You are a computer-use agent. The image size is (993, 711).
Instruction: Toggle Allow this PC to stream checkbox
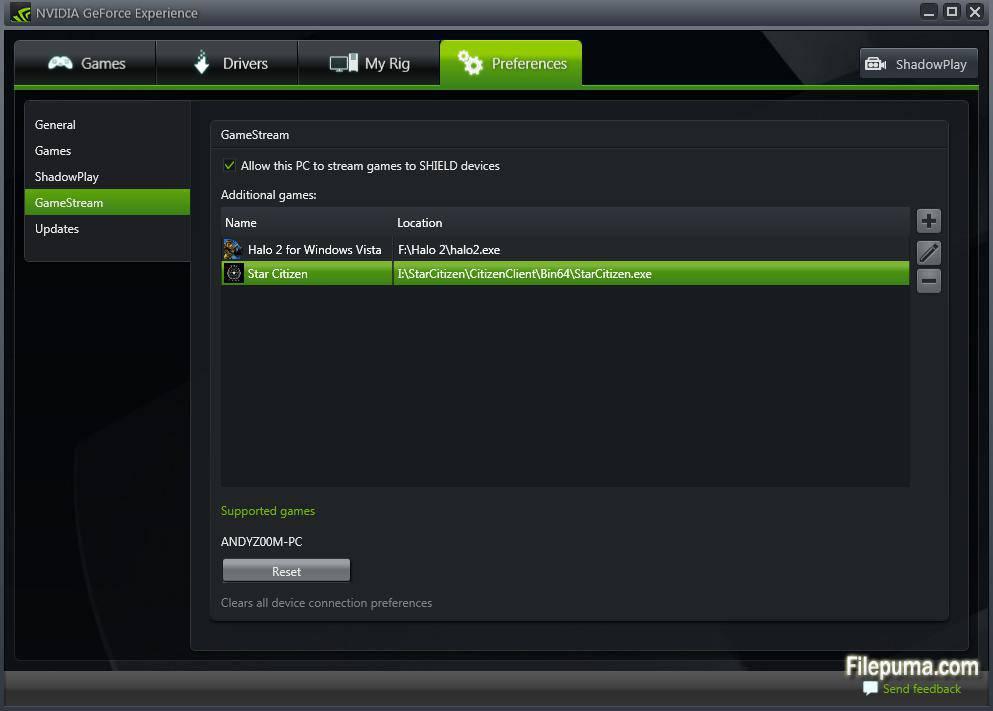pos(229,166)
